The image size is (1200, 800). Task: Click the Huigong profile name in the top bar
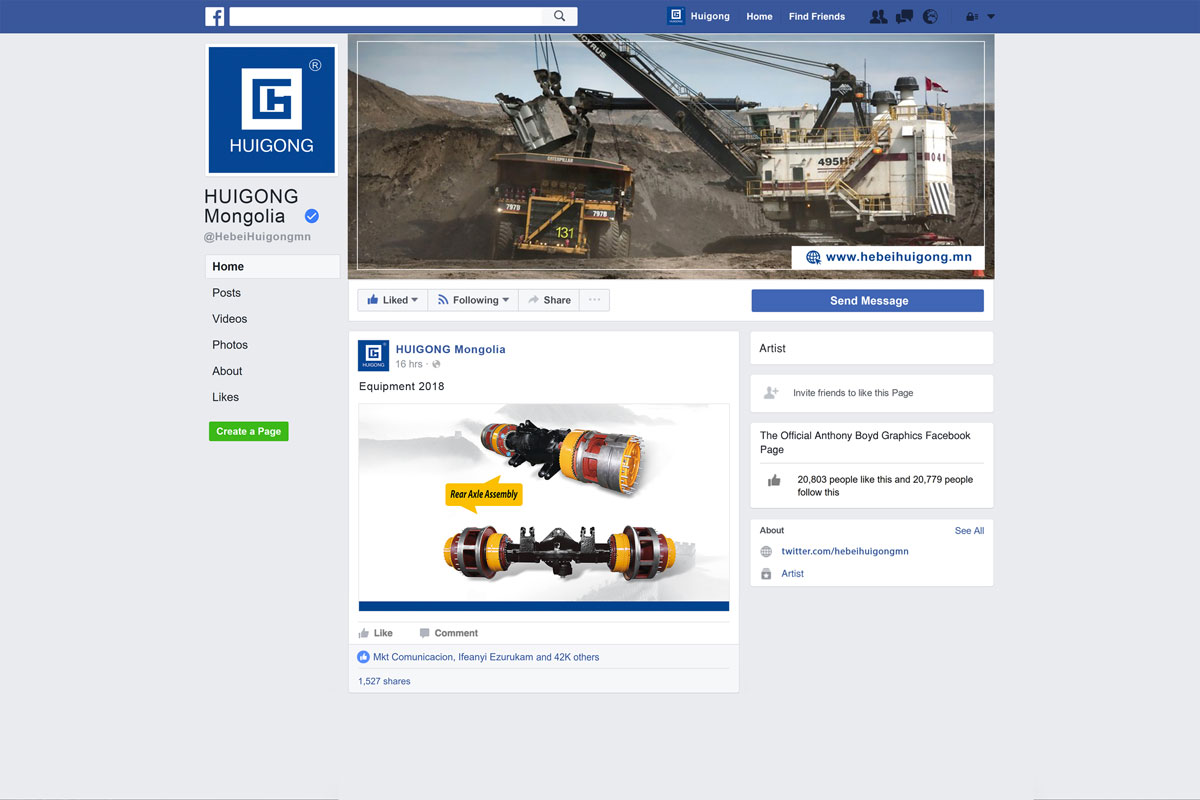coord(710,16)
